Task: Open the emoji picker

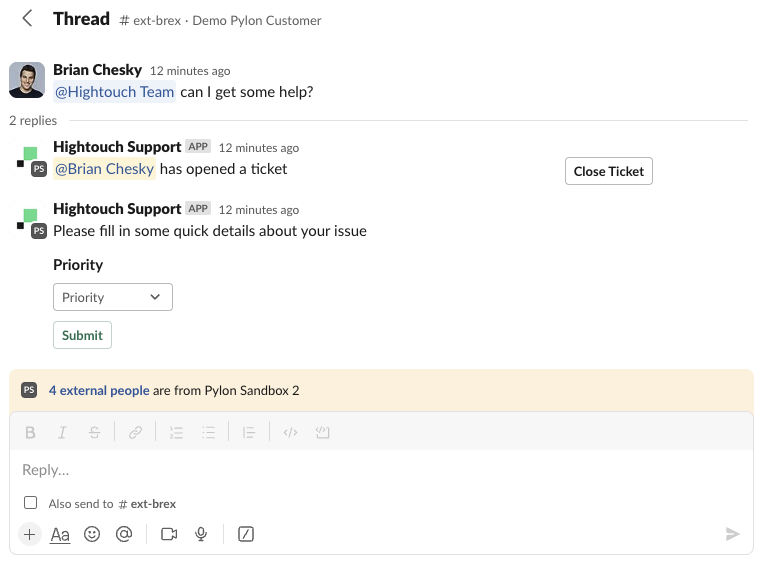Action: point(92,534)
